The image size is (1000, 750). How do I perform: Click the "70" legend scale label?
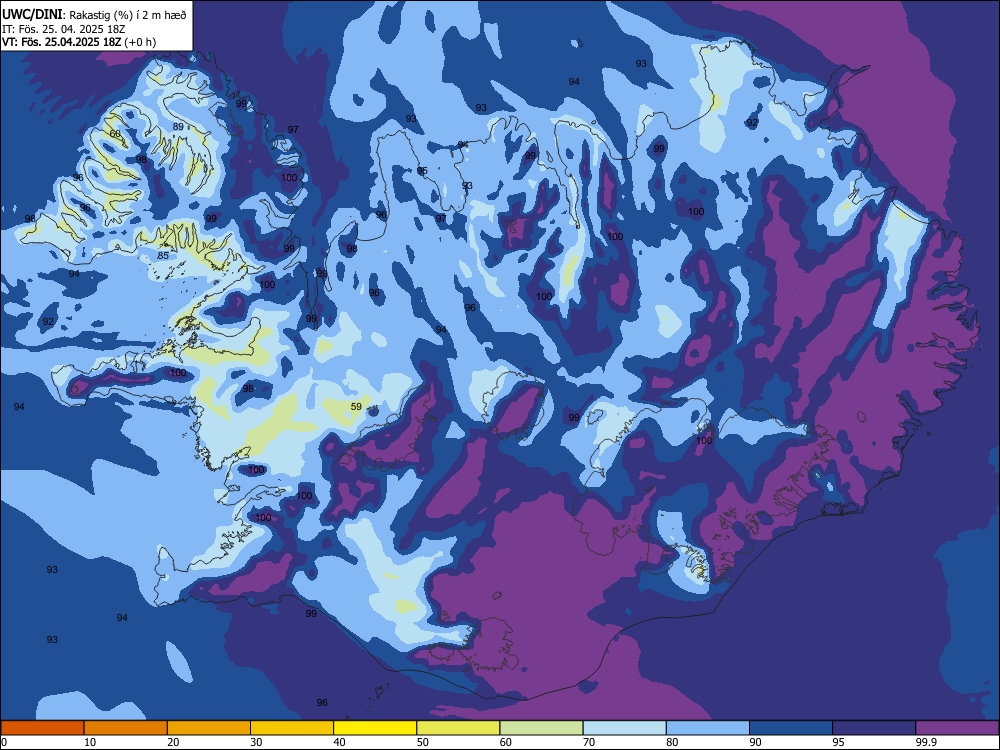click(x=589, y=742)
